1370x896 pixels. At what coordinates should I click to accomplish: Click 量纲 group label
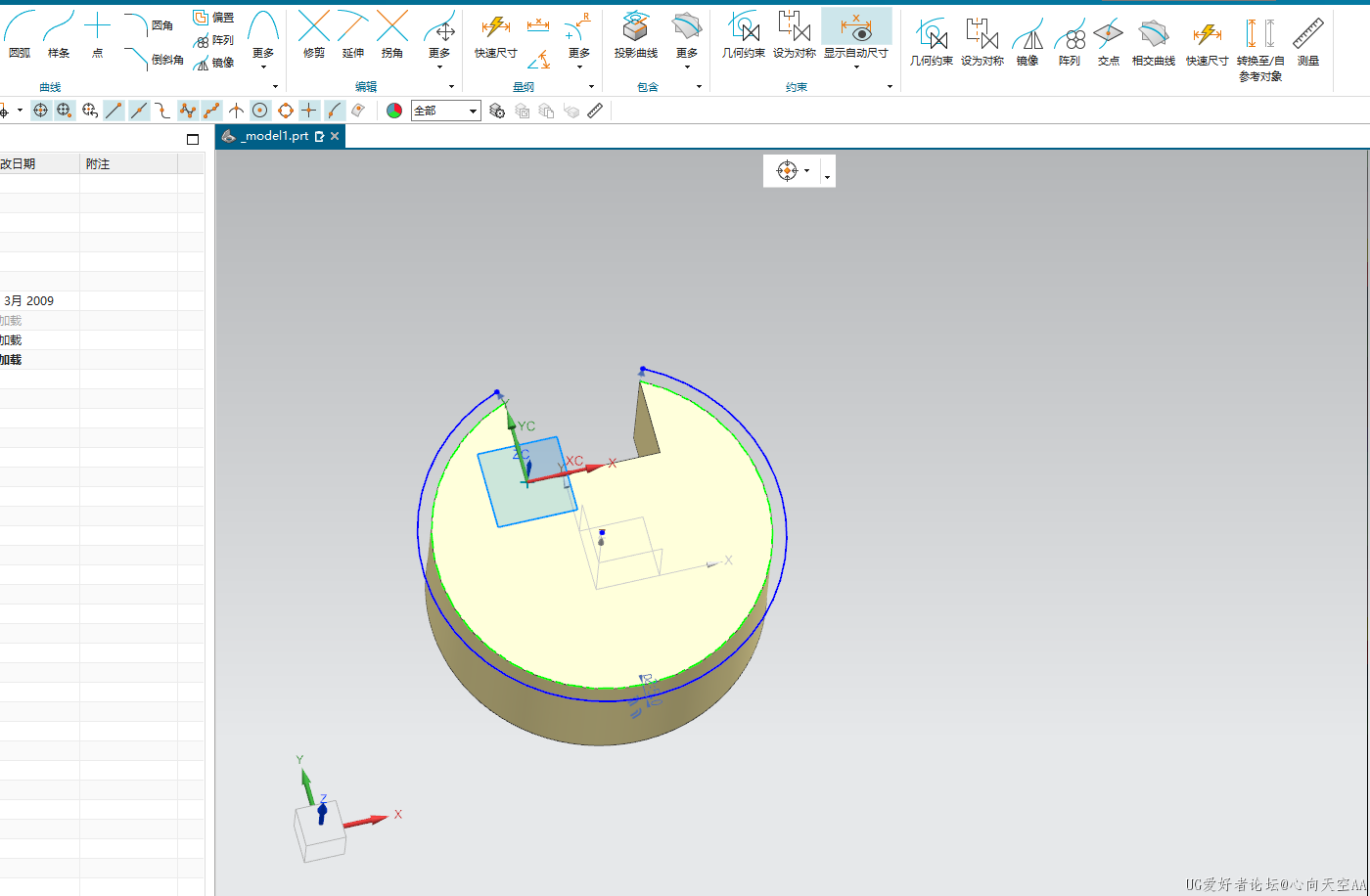coord(524,87)
